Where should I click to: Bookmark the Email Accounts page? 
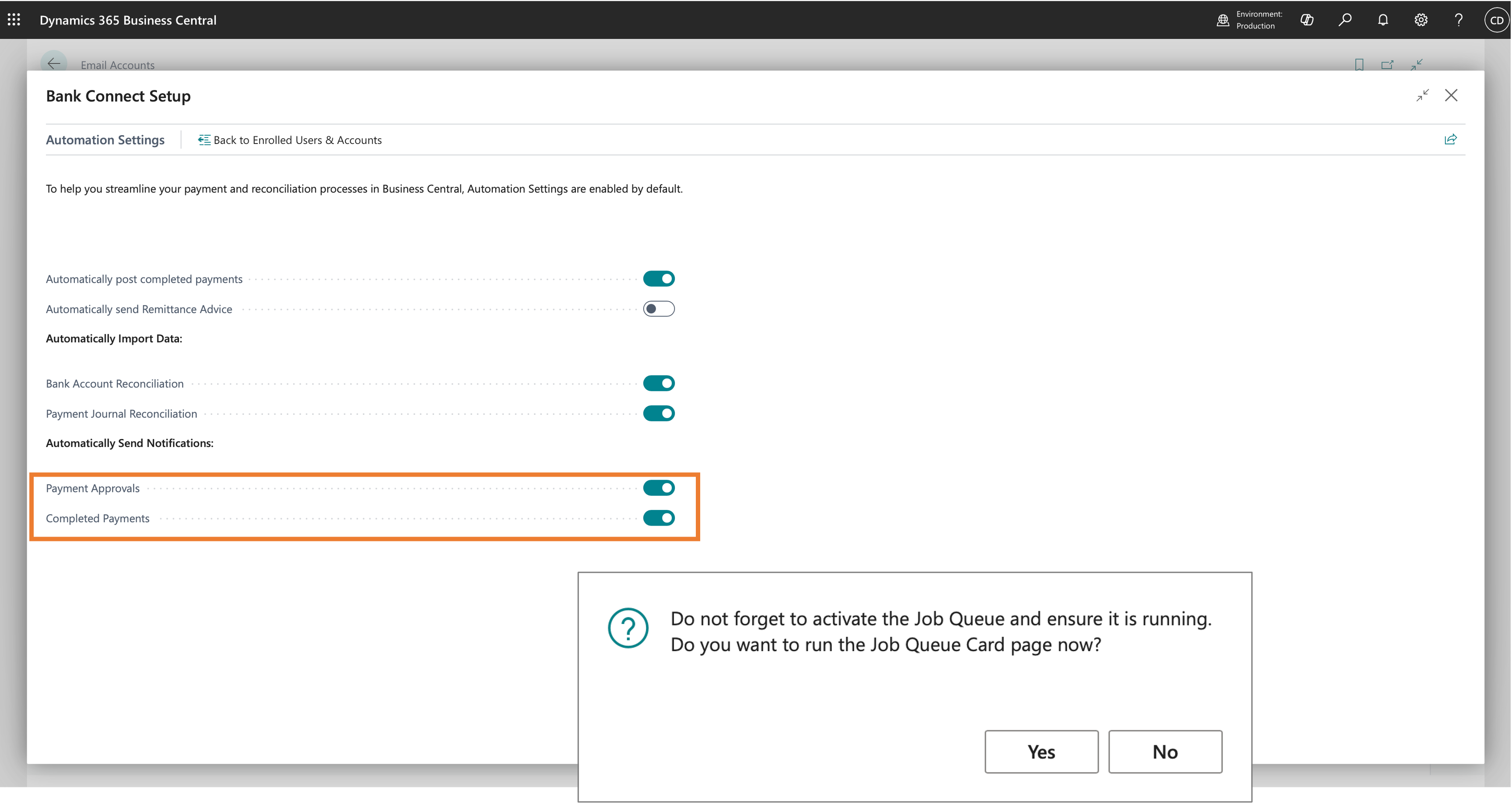pos(1359,64)
